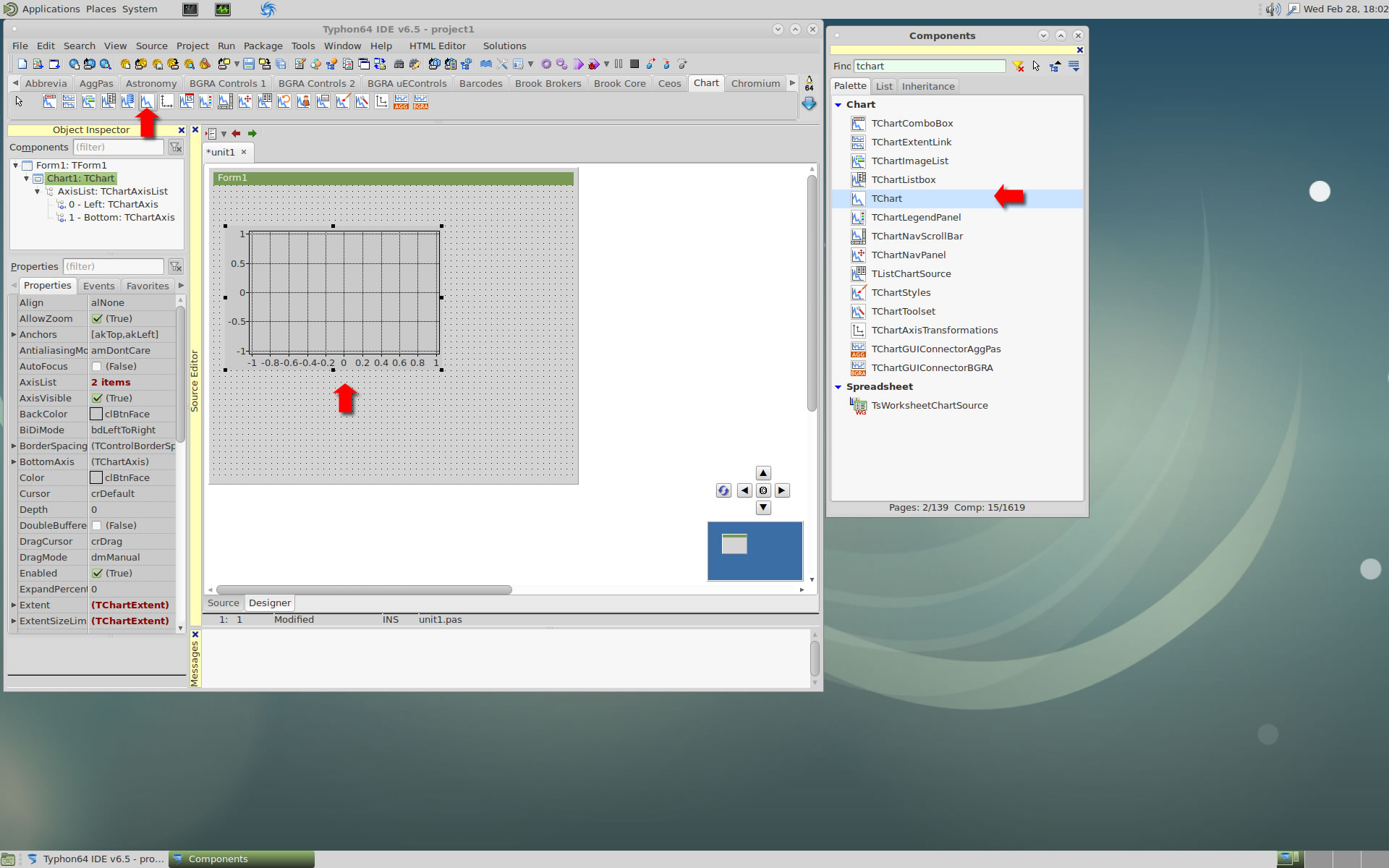Switch to the Source tab below the editor
Viewport: 1389px width, 868px height.
(223, 603)
